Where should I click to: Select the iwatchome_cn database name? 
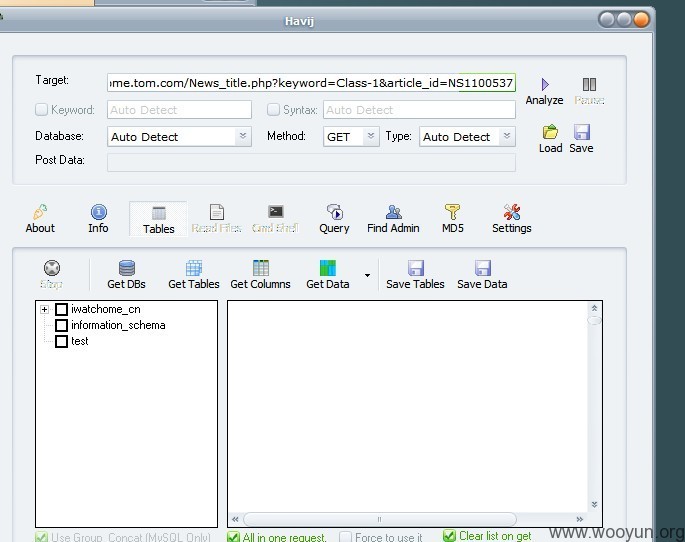pos(106,309)
